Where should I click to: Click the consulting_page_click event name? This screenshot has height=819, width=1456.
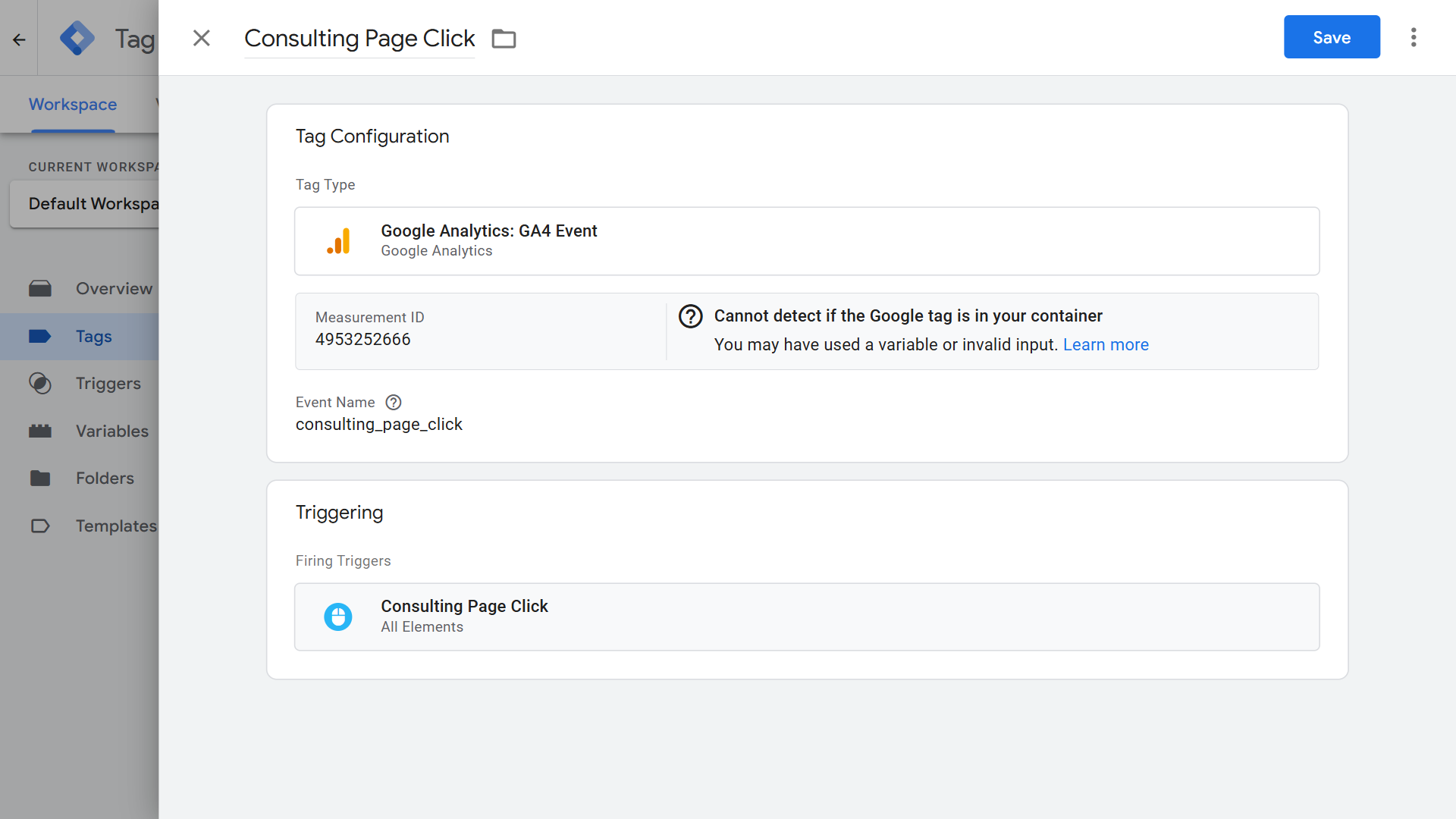point(379,425)
